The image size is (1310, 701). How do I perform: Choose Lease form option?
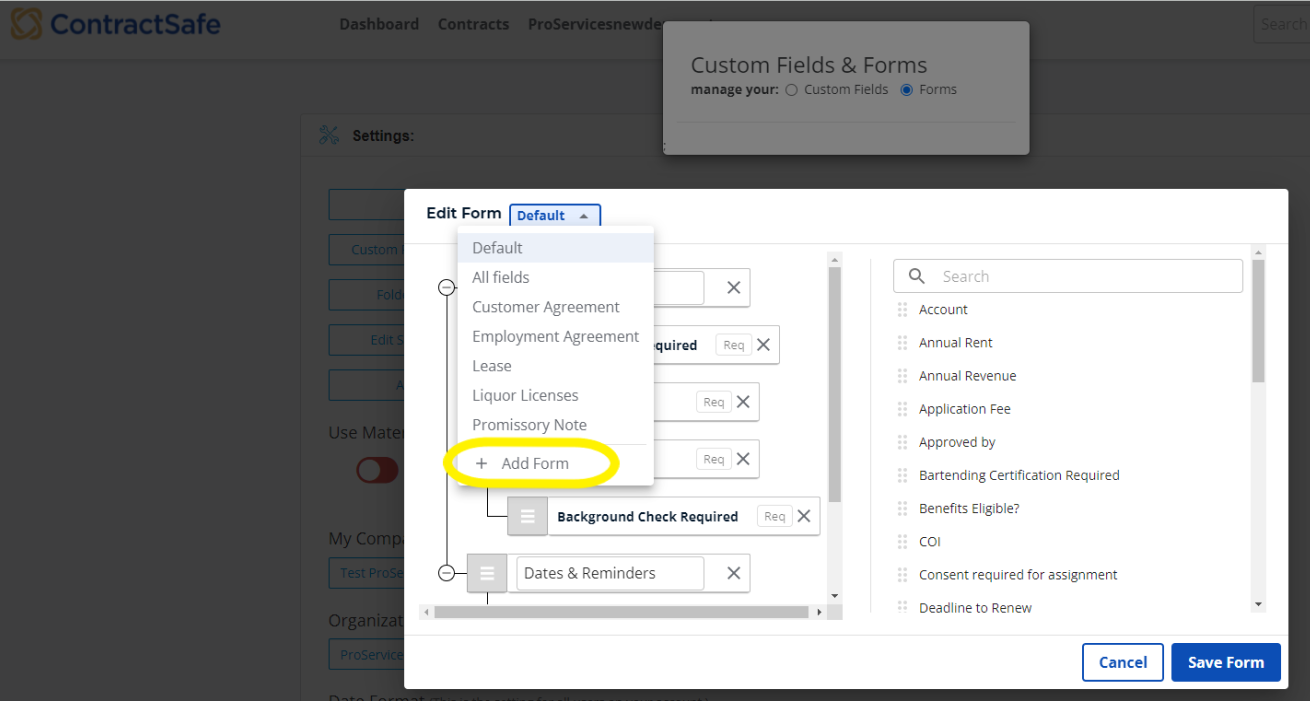pyautogui.click(x=555, y=366)
